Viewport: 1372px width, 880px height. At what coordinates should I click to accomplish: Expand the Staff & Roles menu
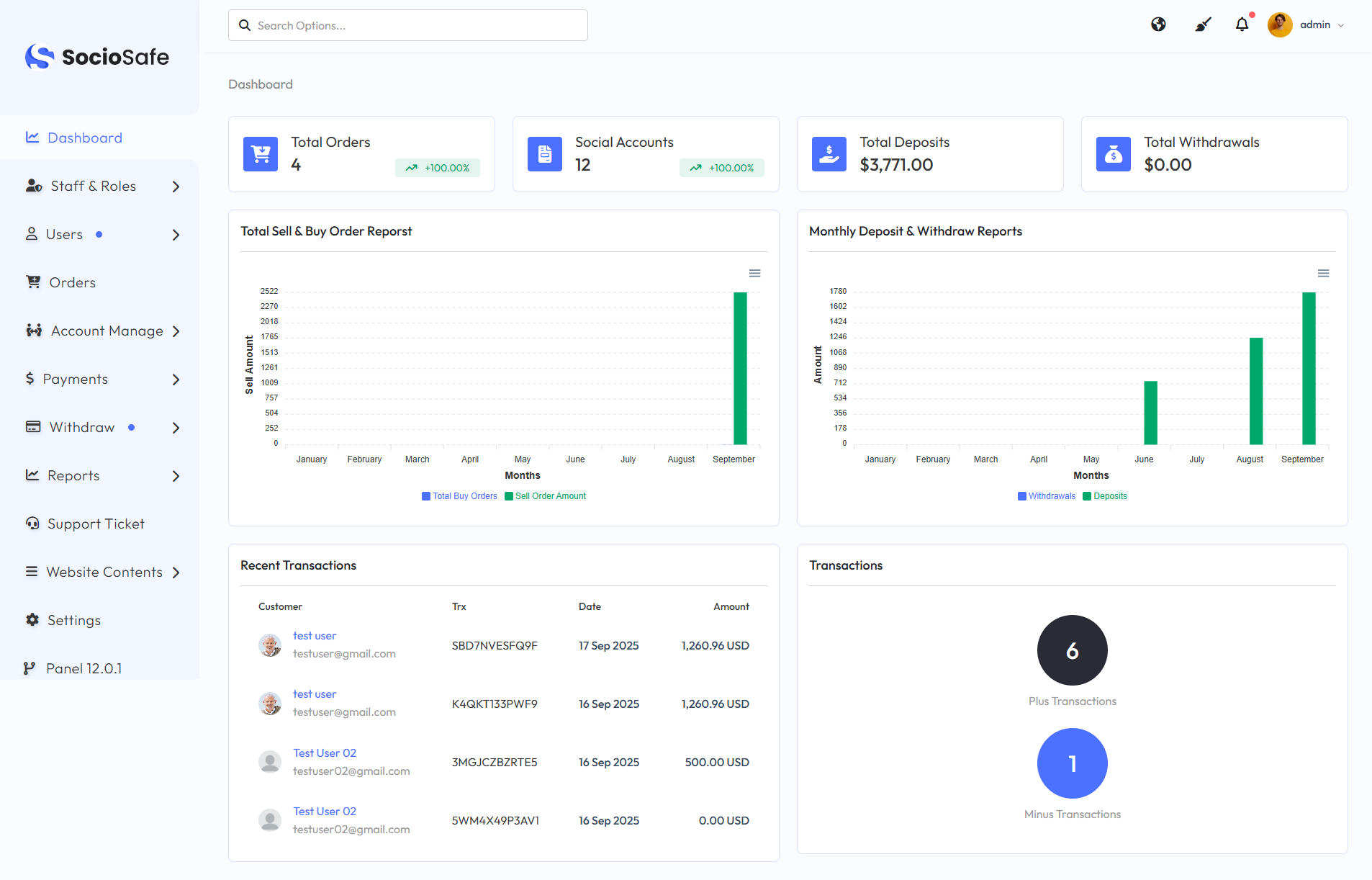point(101,187)
